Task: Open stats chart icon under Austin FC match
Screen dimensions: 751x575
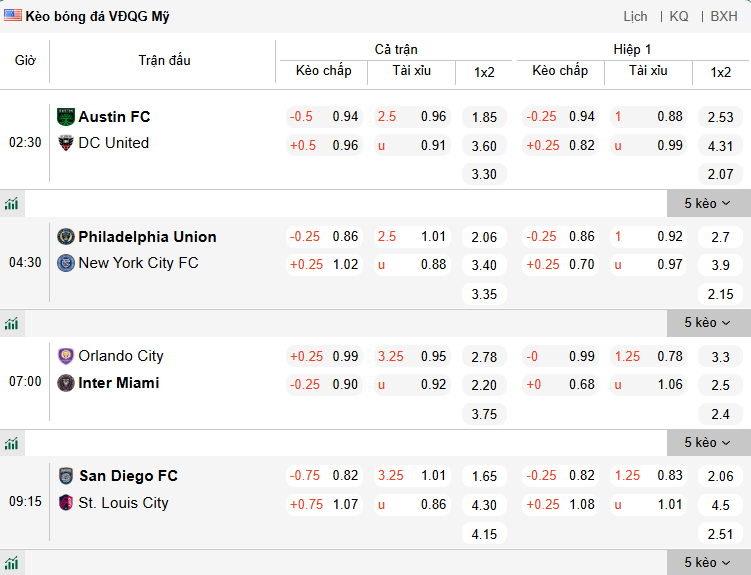Action: 12,204
